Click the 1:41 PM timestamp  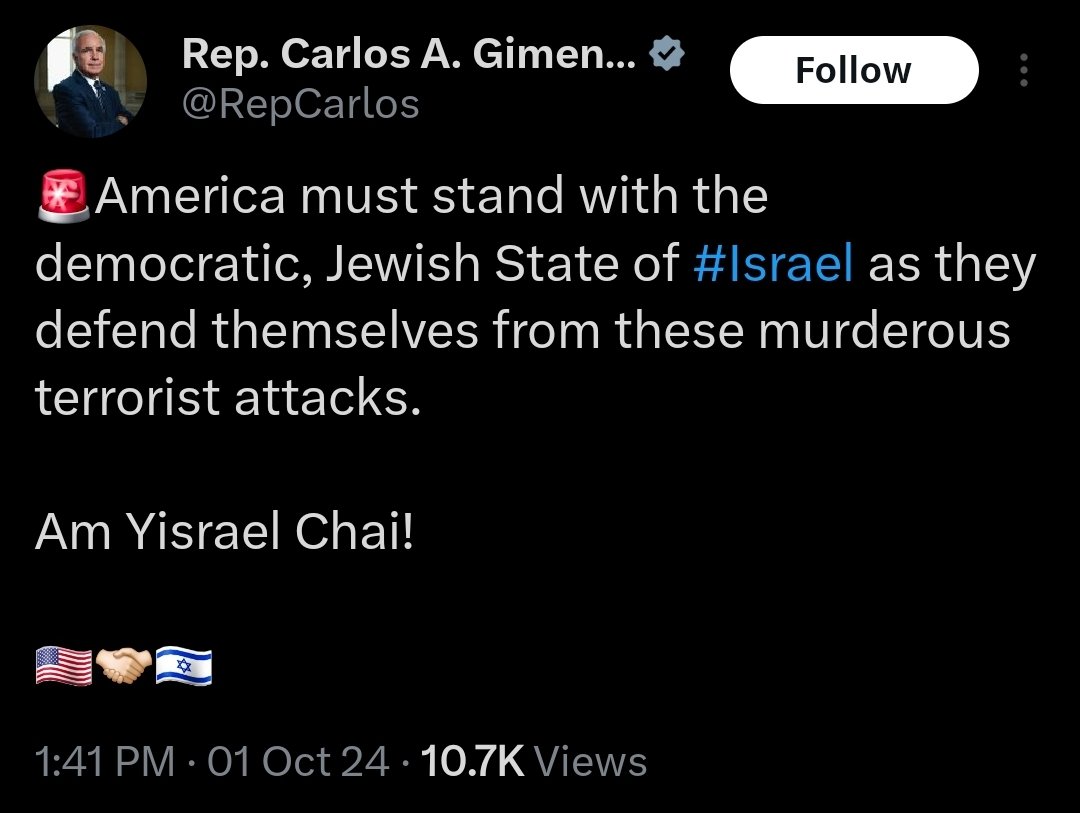(105, 762)
